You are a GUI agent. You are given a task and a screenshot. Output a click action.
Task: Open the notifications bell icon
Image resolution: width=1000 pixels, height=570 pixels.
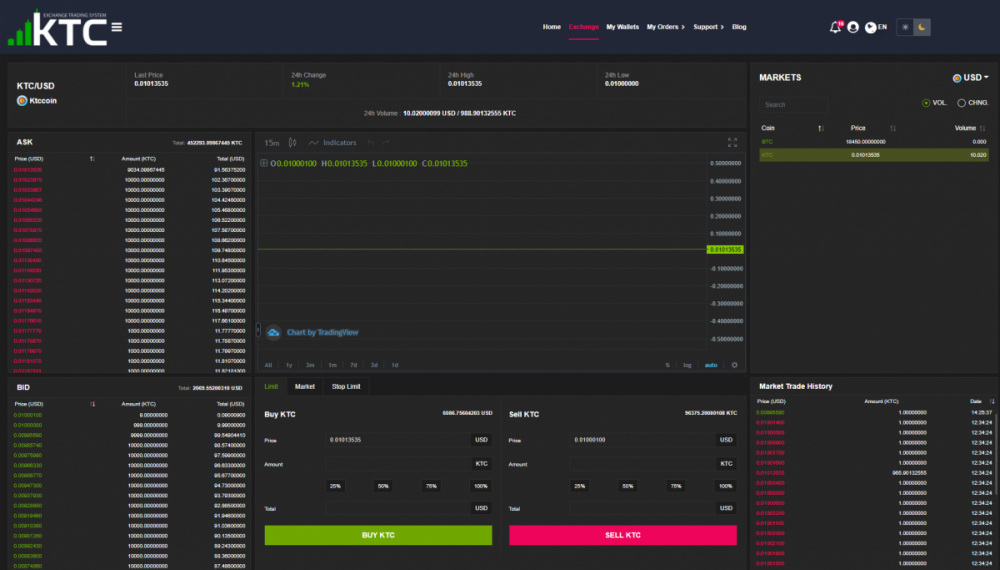[835, 27]
